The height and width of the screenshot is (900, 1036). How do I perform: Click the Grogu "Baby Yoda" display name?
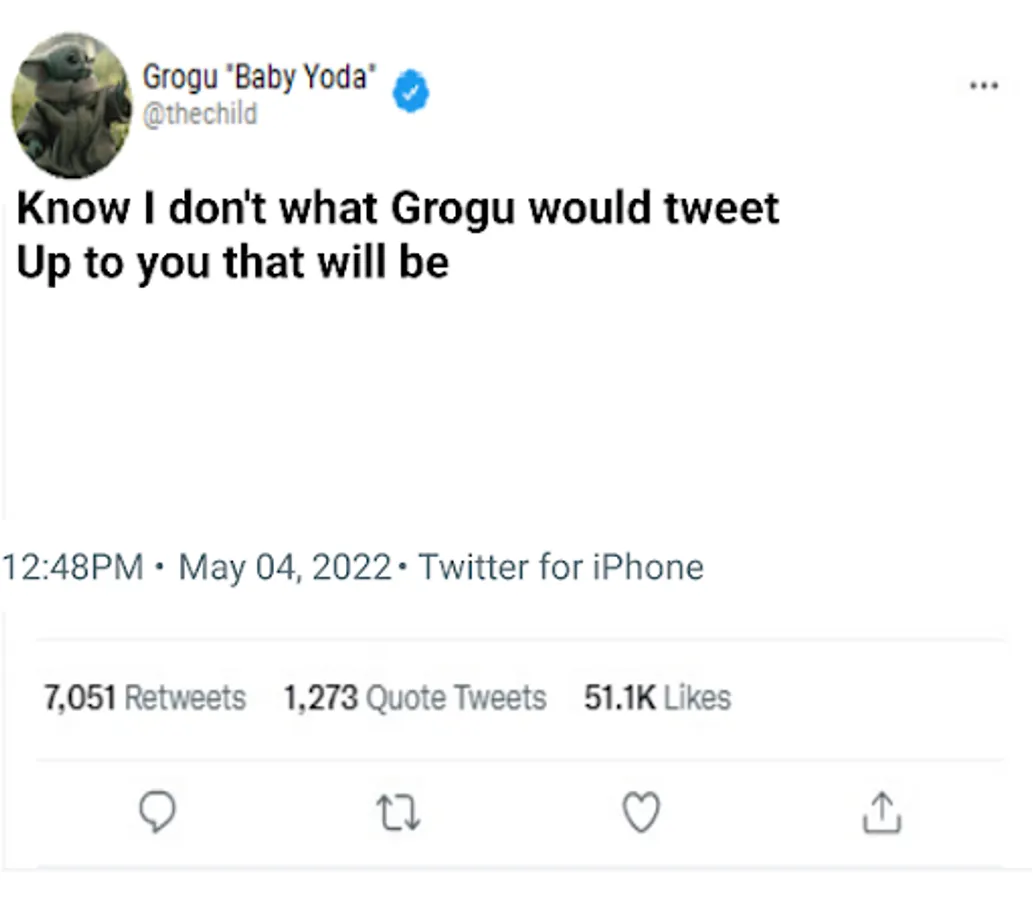(255, 78)
